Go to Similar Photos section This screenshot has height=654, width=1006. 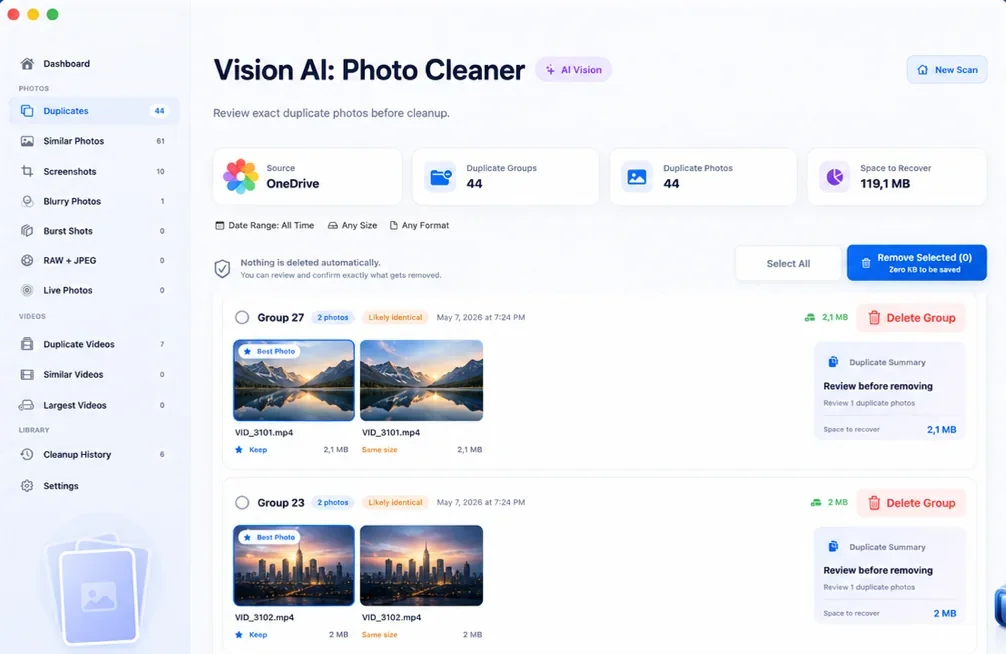(x=94, y=141)
